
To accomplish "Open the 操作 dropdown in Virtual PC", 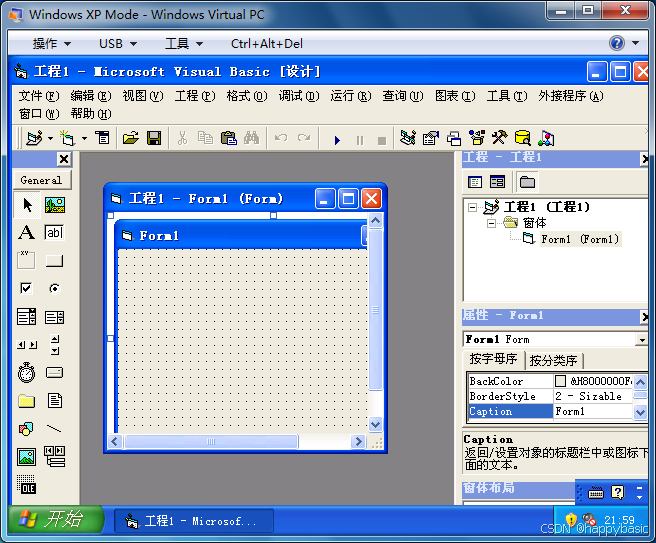I will tap(52, 44).
